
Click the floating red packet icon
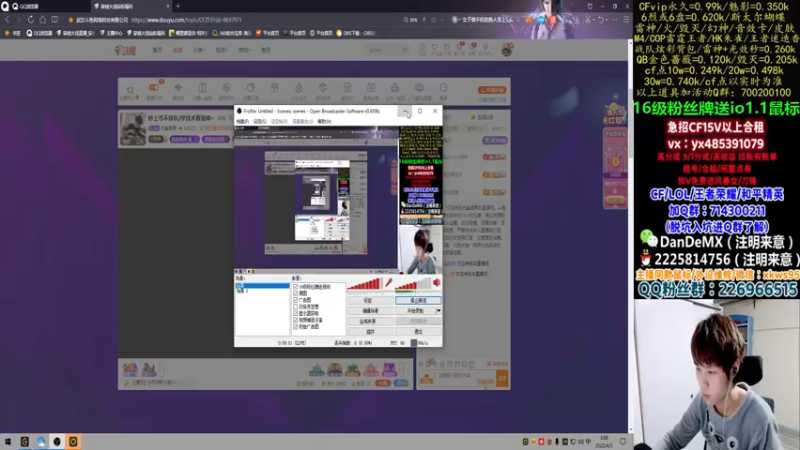(615, 113)
